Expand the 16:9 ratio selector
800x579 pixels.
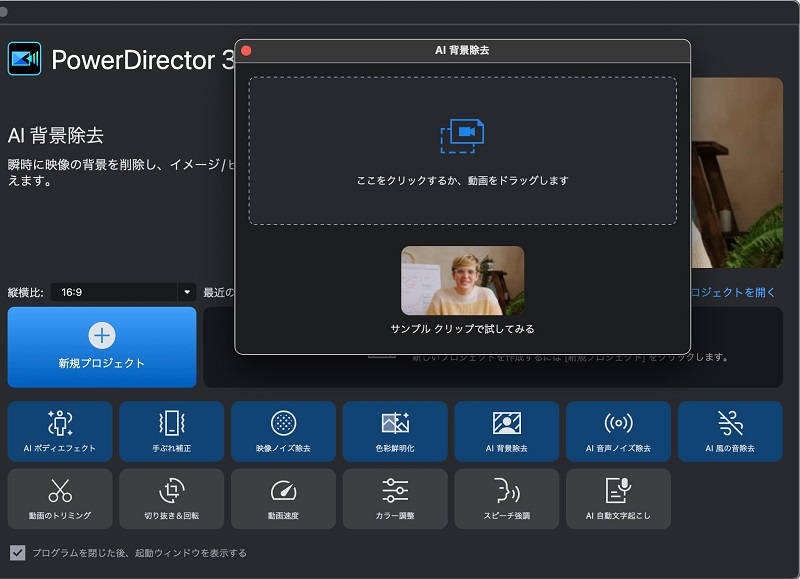point(185,292)
